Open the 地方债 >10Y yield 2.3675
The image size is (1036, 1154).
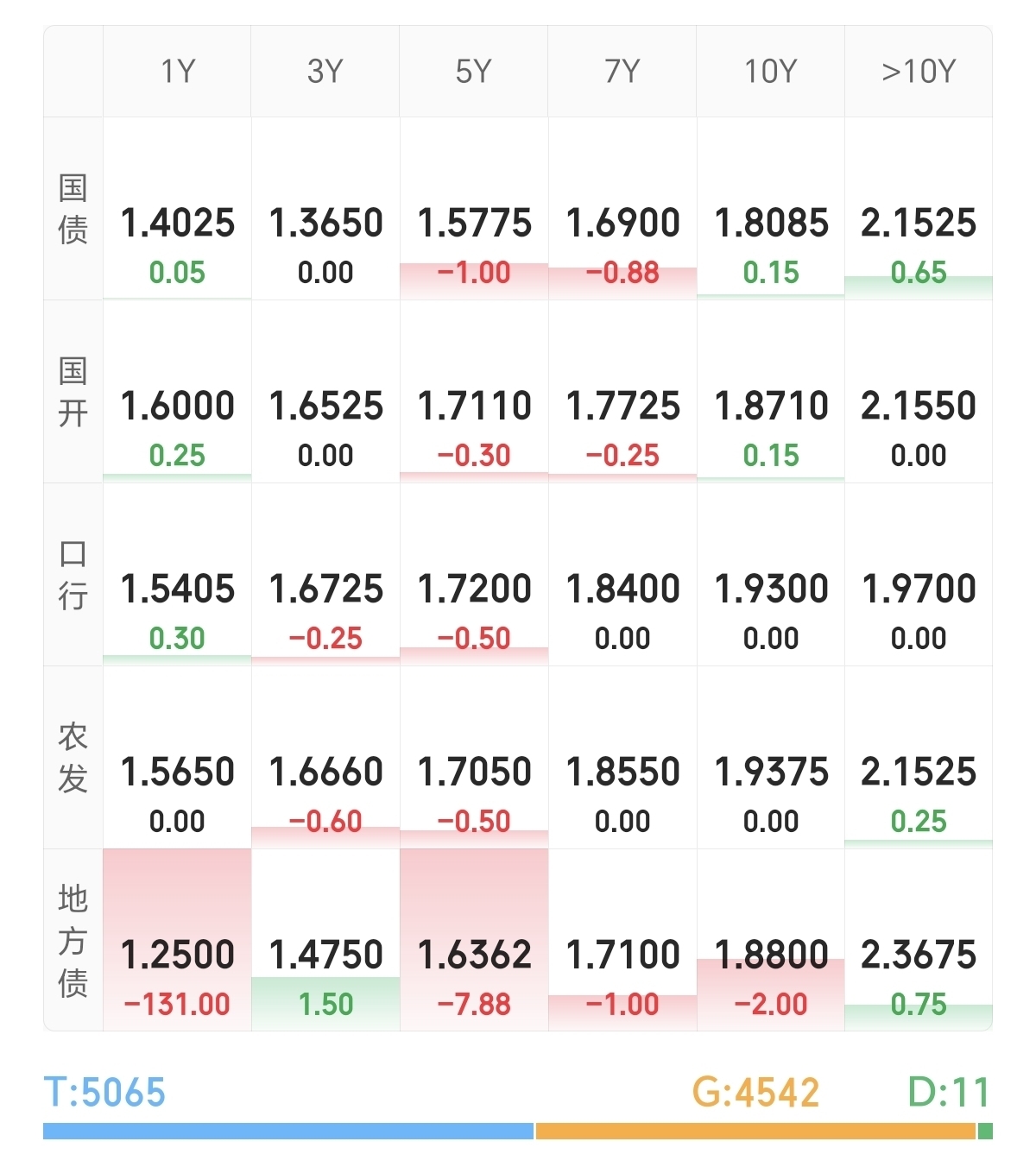click(x=919, y=955)
